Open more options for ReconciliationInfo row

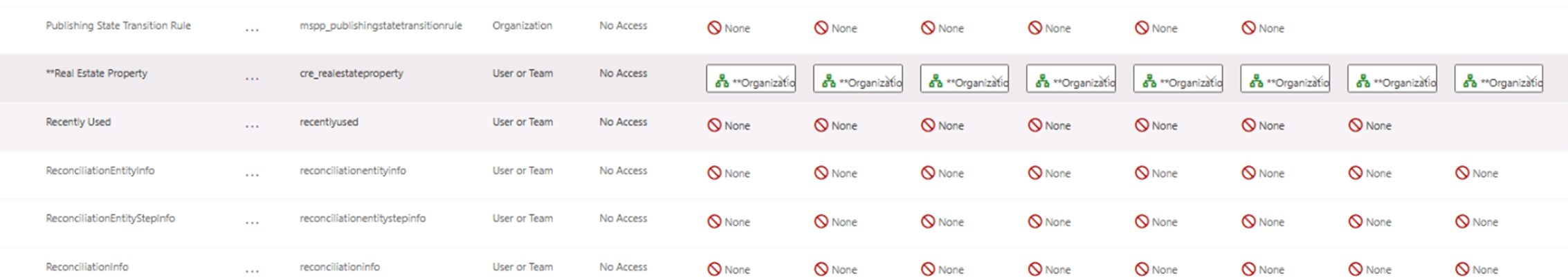pyautogui.click(x=252, y=271)
